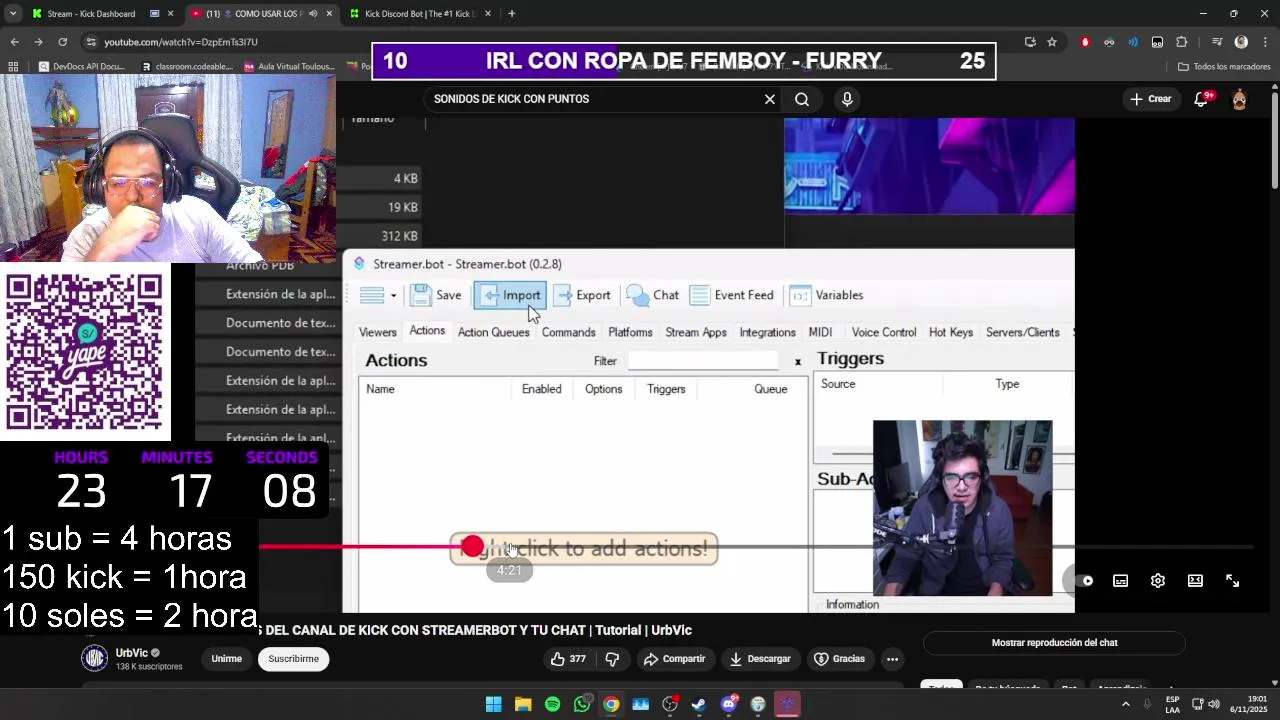The height and width of the screenshot is (720, 1280).
Task: Open the Chrome three-dot menu
Action: tap(1264, 42)
